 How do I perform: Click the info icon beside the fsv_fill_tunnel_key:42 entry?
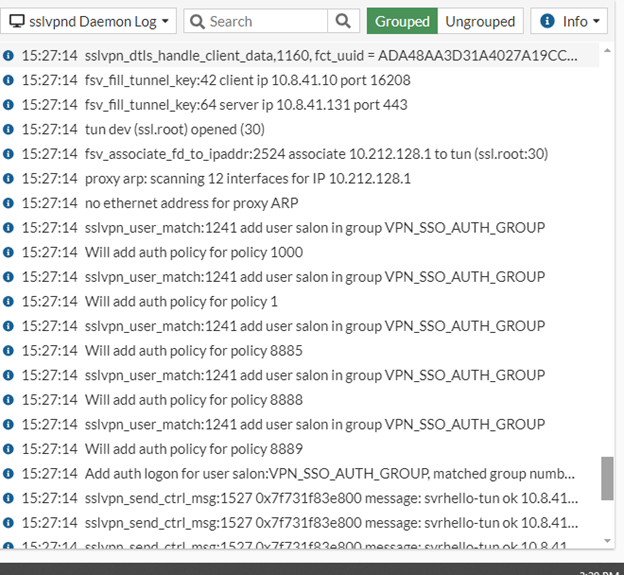pyautogui.click(x=9, y=80)
